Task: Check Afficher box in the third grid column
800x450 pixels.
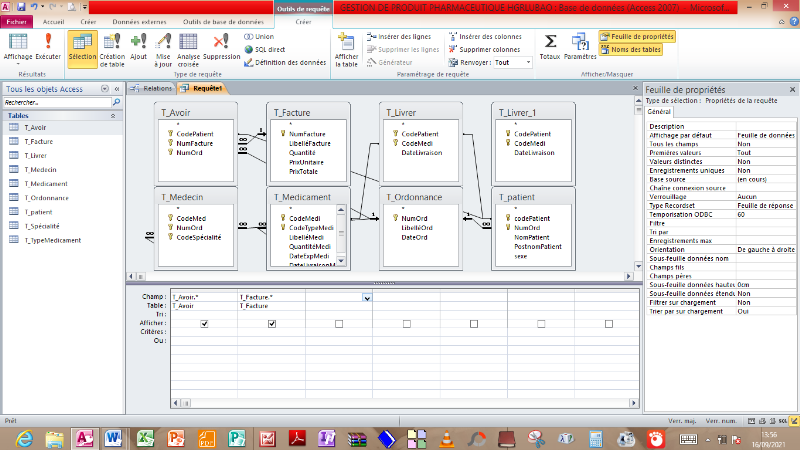Action: click(x=339, y=324)
